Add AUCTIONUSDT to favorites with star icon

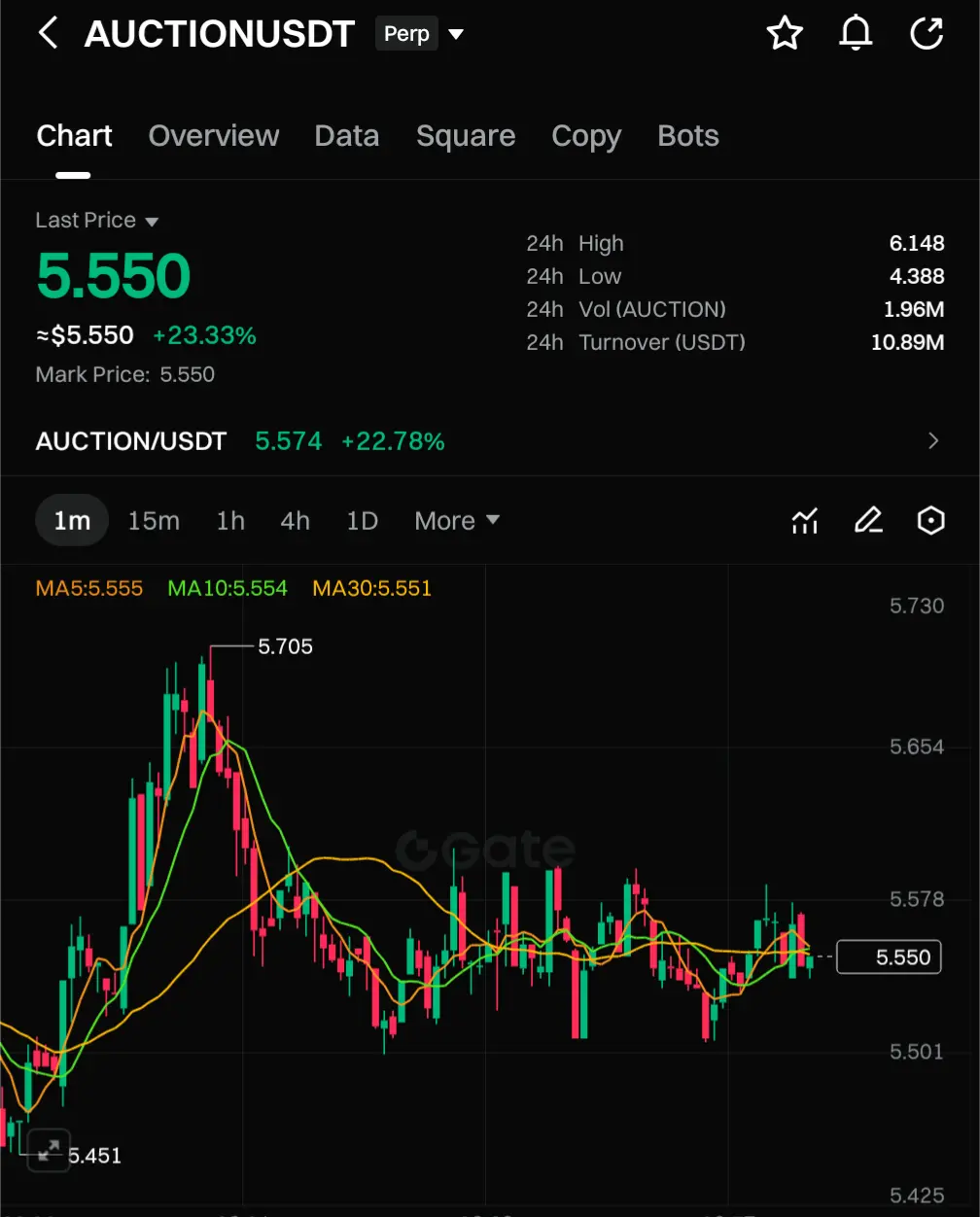pyautogui.click(x=785, y=34)
